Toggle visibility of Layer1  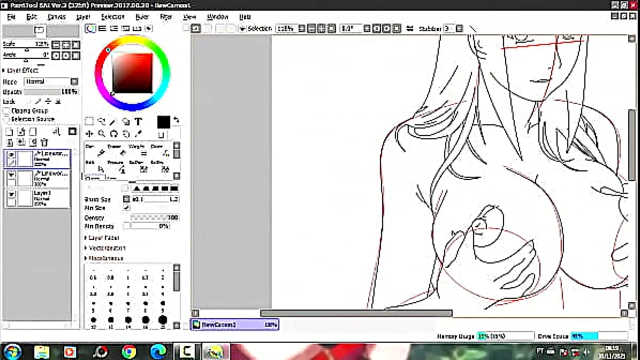11,194
